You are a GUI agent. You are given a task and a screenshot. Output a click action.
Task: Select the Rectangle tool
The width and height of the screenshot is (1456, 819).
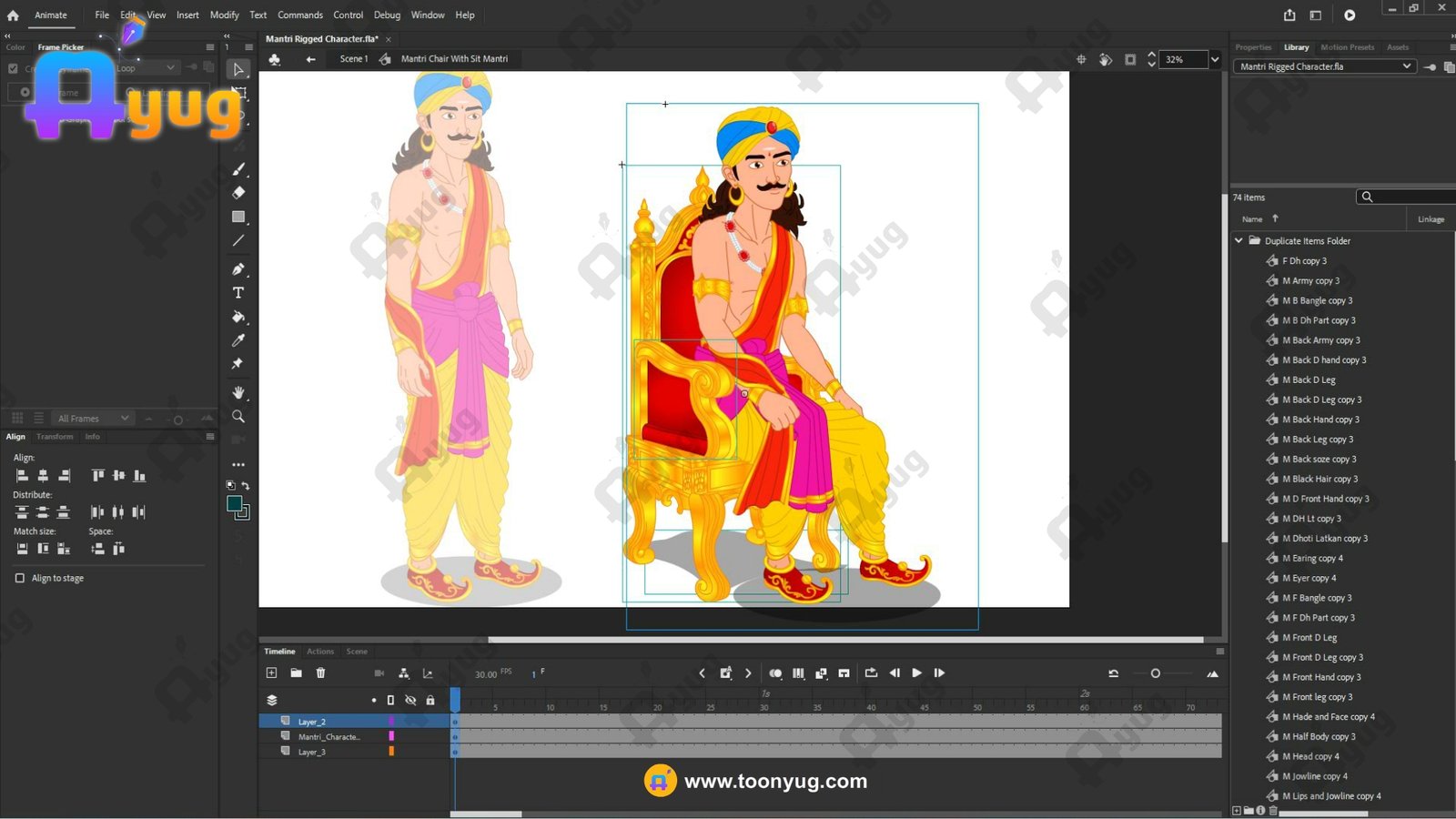[x=238, y=217]
